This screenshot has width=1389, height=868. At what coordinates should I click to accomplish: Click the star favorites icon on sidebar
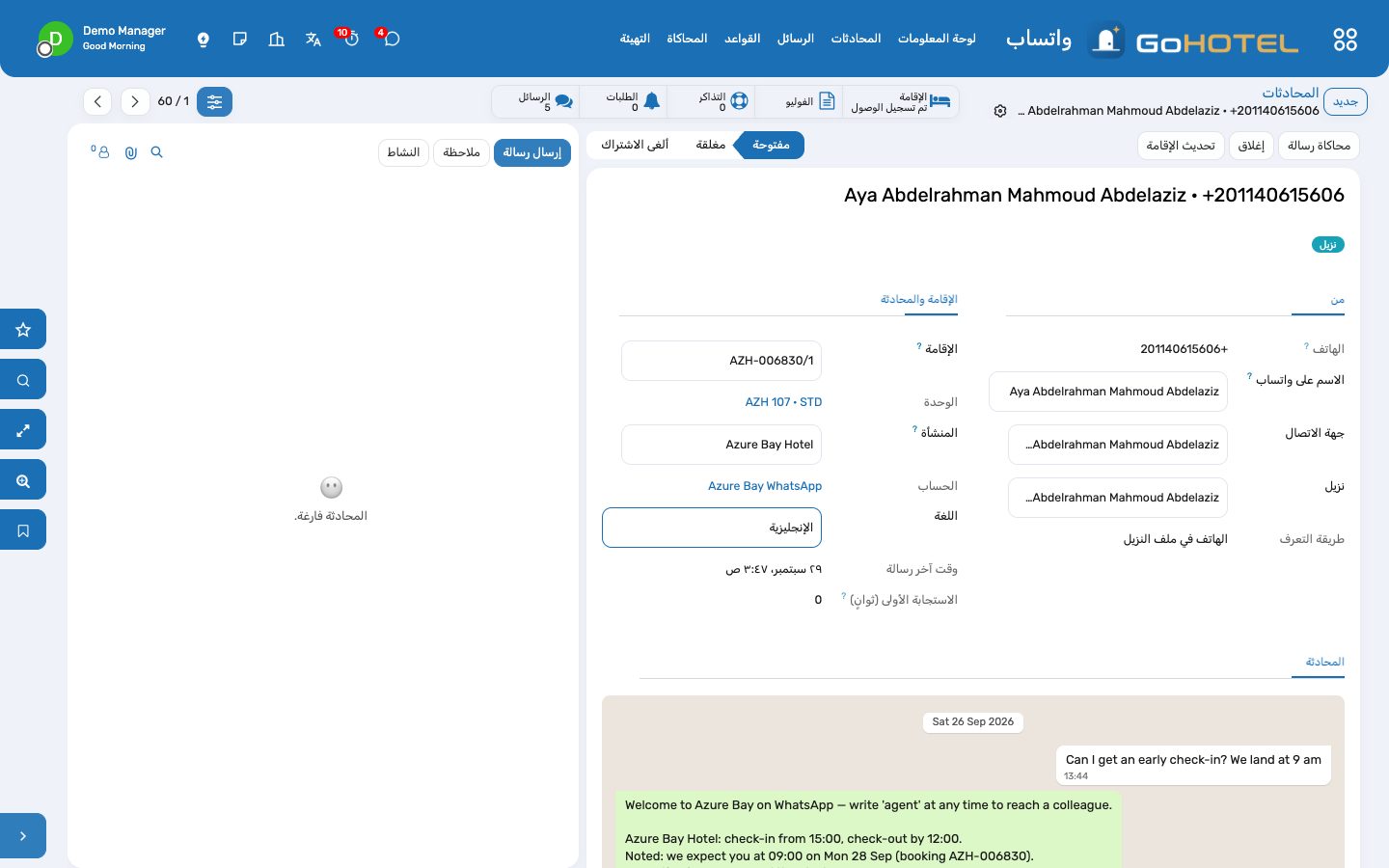[23, 330]
